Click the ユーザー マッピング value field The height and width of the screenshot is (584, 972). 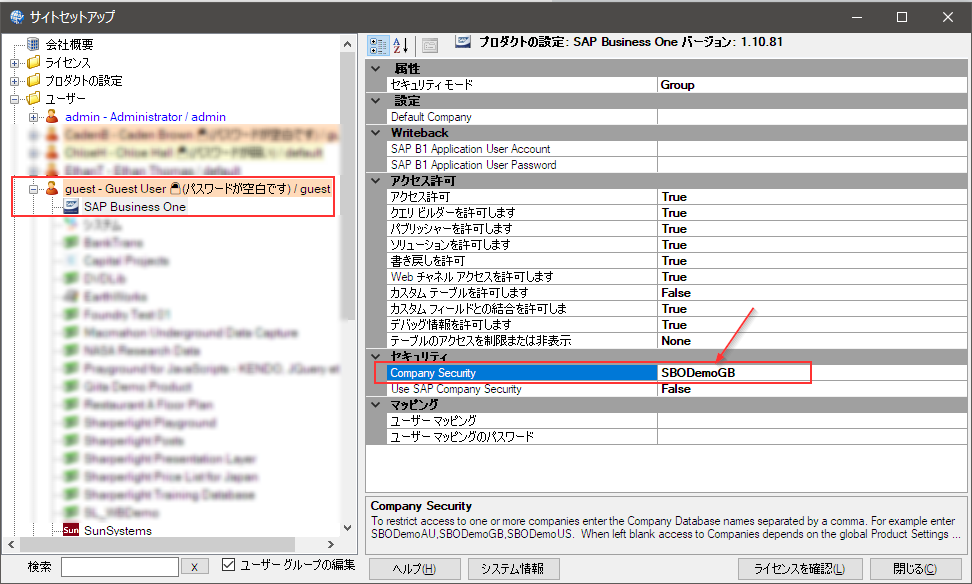click(812, 420)
